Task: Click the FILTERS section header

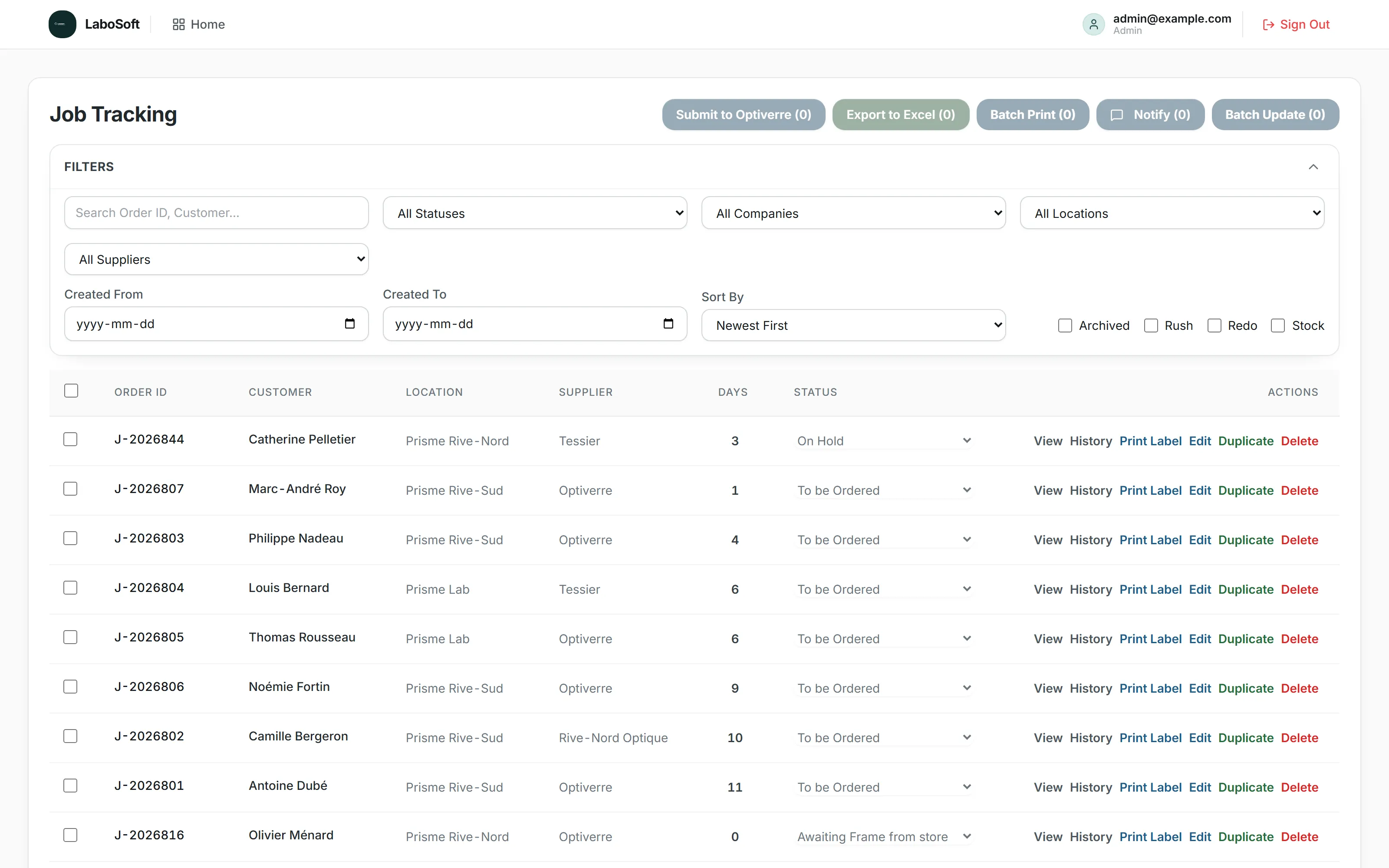Action: (89, 167)
